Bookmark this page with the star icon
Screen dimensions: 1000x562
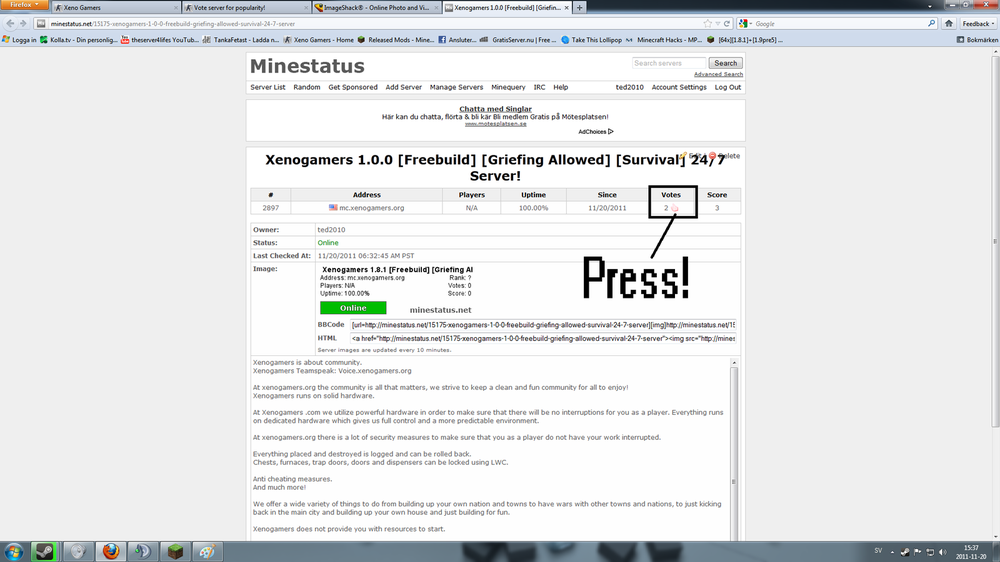707,24
